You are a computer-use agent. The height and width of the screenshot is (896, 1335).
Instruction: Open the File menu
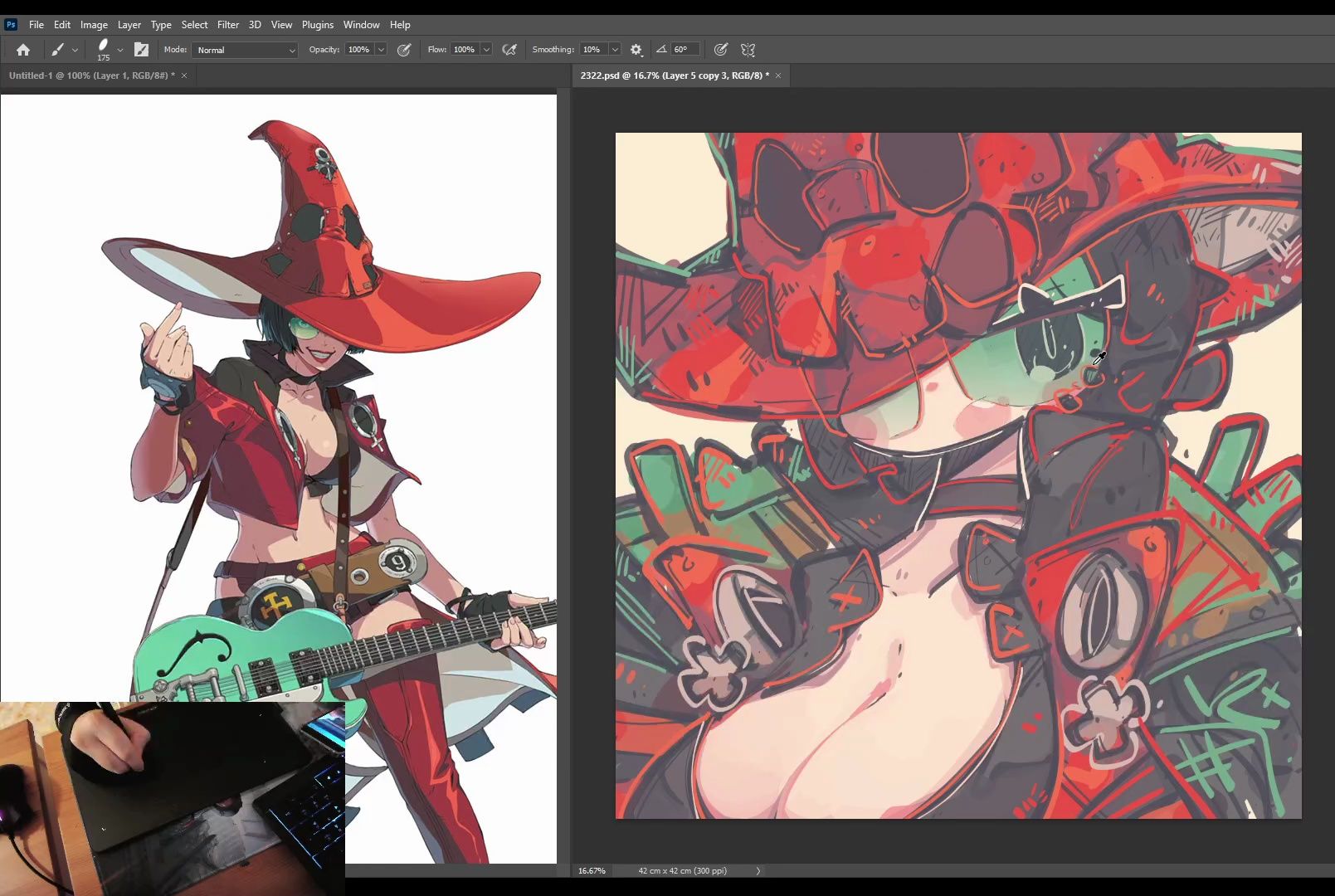pos(37,25)
